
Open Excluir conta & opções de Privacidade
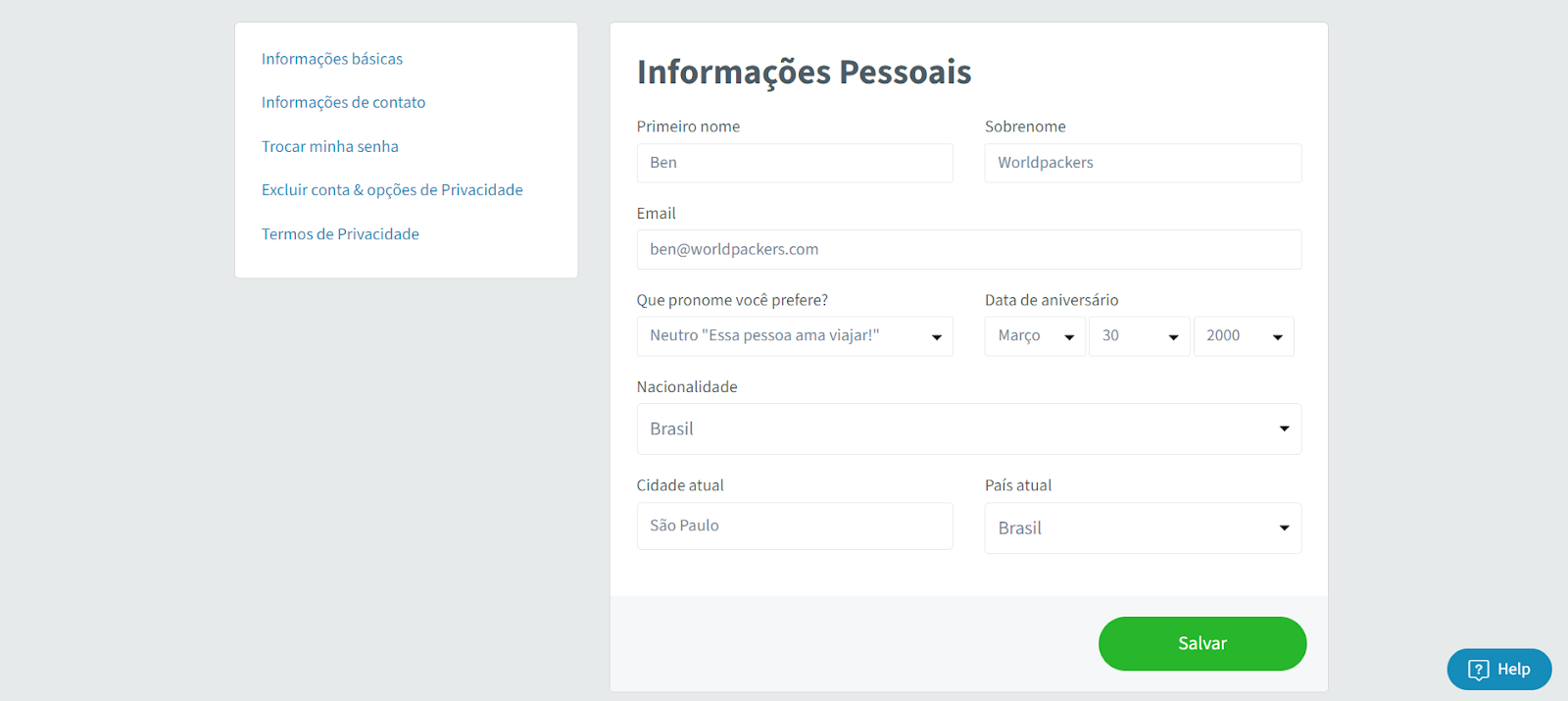coord(392,190)
